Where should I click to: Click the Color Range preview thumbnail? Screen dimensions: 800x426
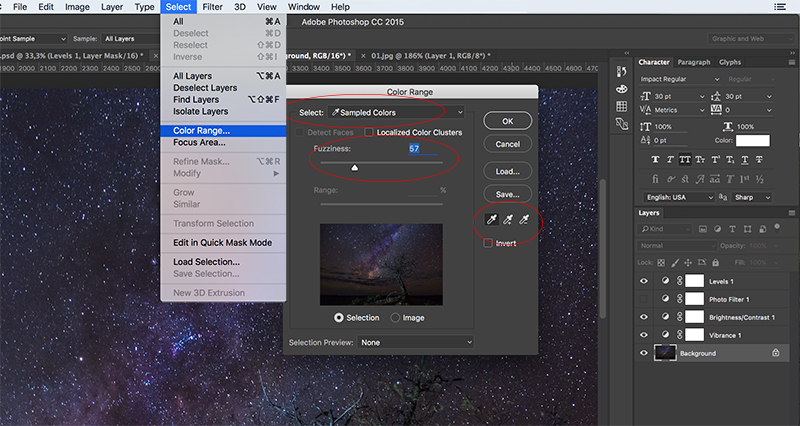click(381, 264)
